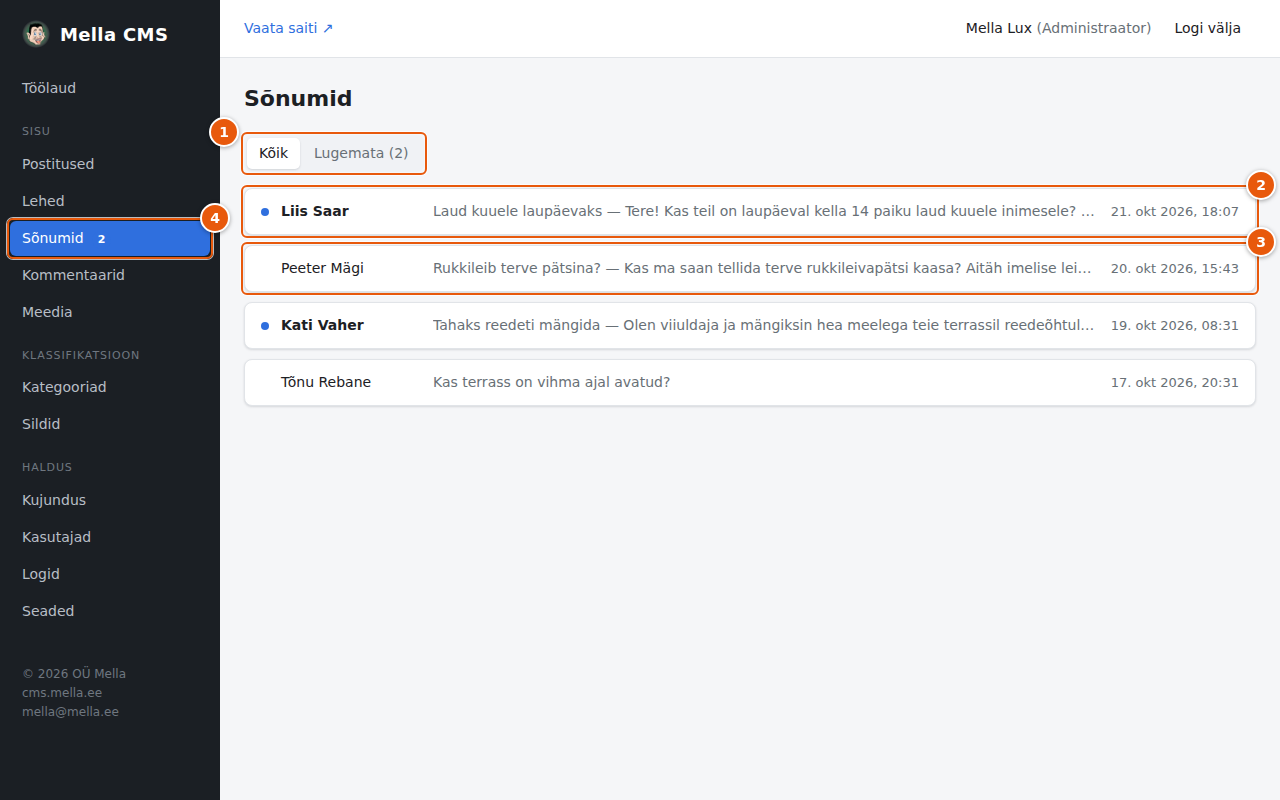This screenshot has height=800, width=1280.
Task: Select Sõnumid in the sidebar
Action: [x=110, y=238]
